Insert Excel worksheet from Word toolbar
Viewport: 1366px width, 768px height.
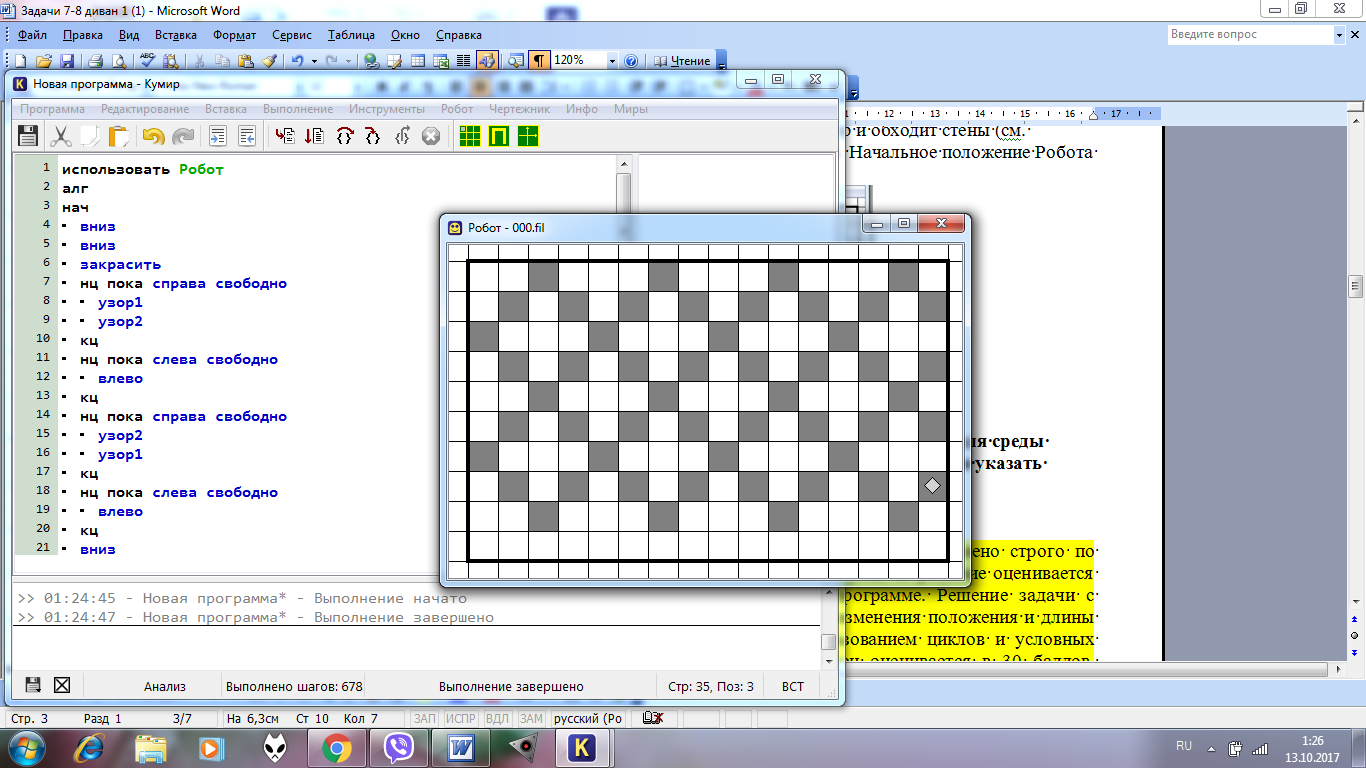coord(440,60)
